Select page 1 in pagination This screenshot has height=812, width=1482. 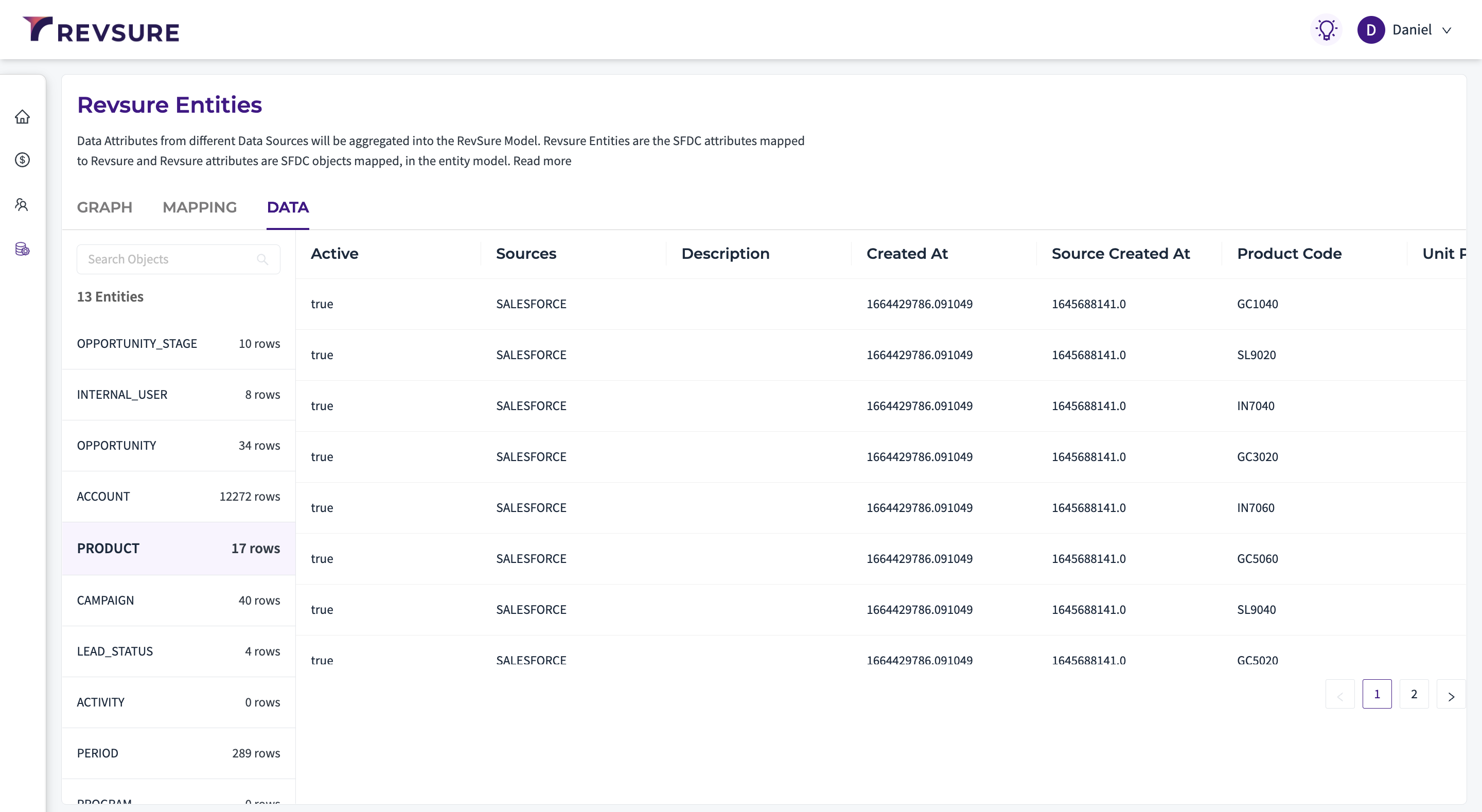[x=1377, y=695]
